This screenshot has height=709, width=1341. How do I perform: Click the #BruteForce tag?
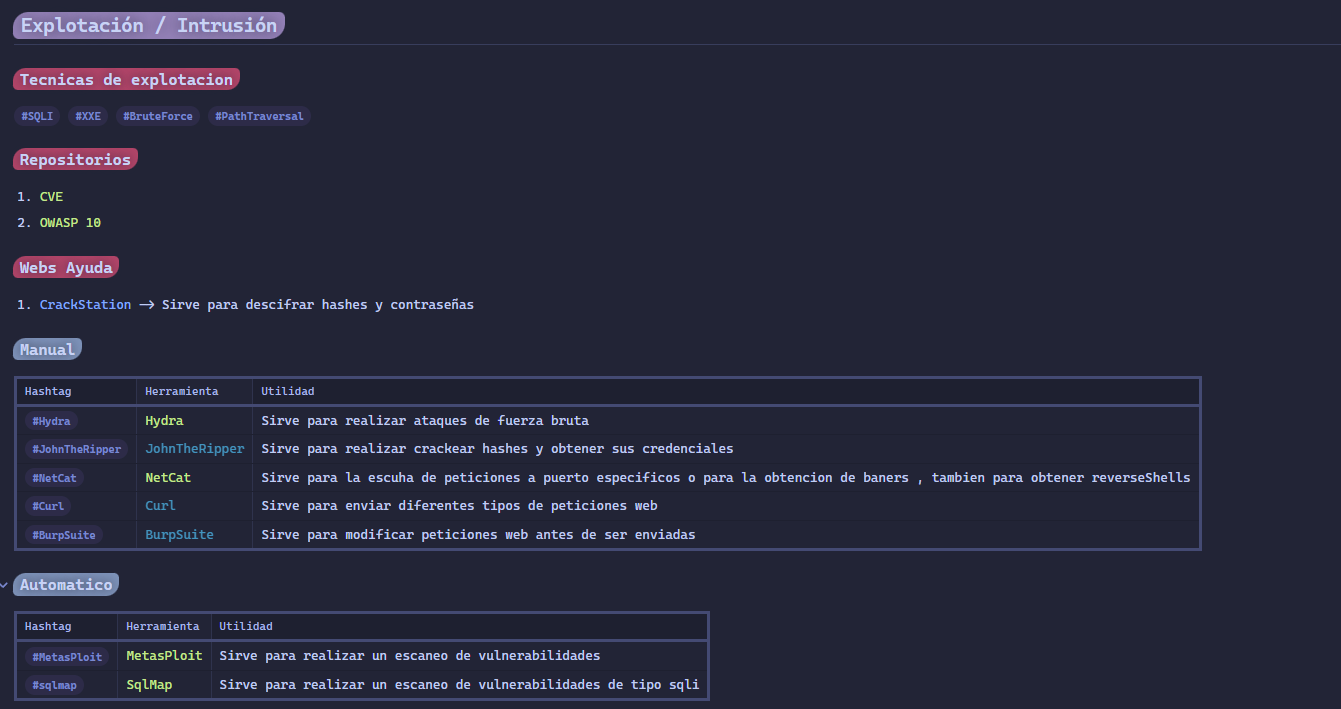pyautogui.click(x=157, y=115)
